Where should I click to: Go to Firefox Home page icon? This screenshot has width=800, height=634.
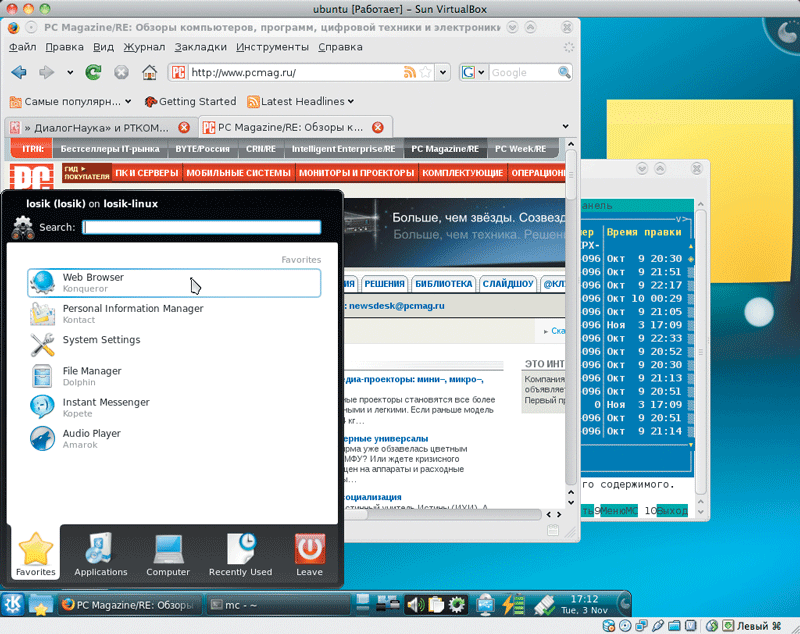[149, 72]
